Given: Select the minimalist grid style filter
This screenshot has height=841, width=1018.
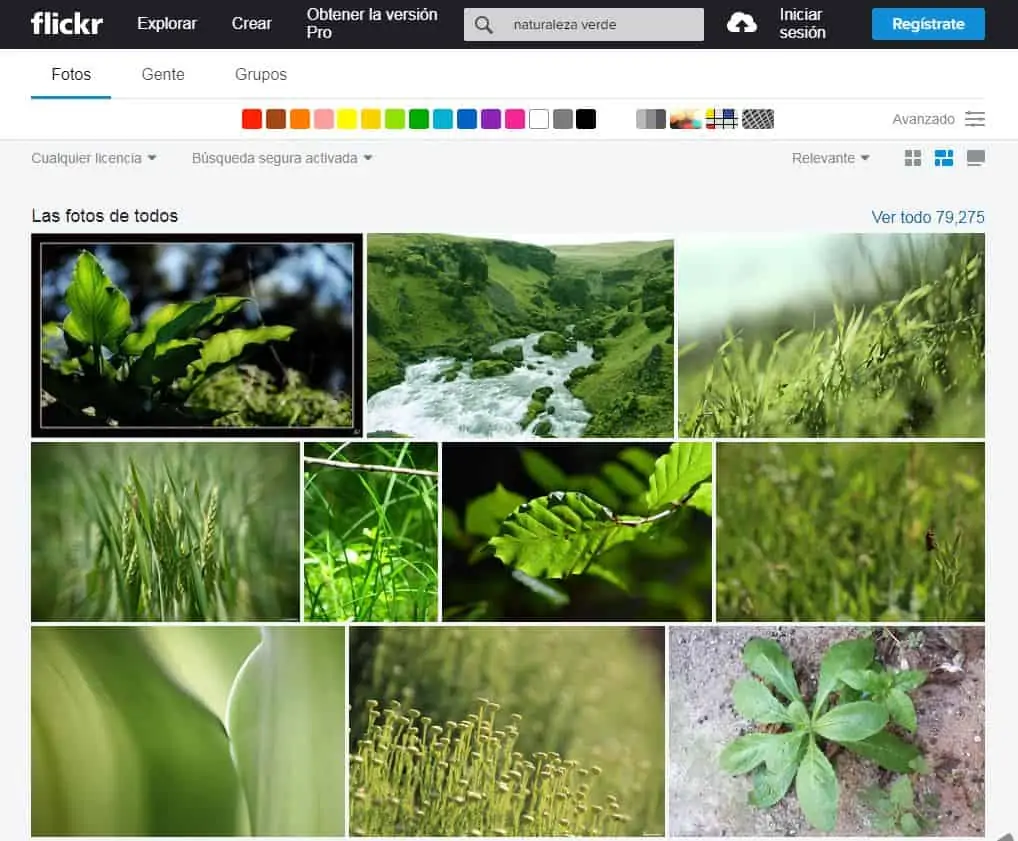Looking at the screenshot, I should pyautogui.click(x=721, y=119).
